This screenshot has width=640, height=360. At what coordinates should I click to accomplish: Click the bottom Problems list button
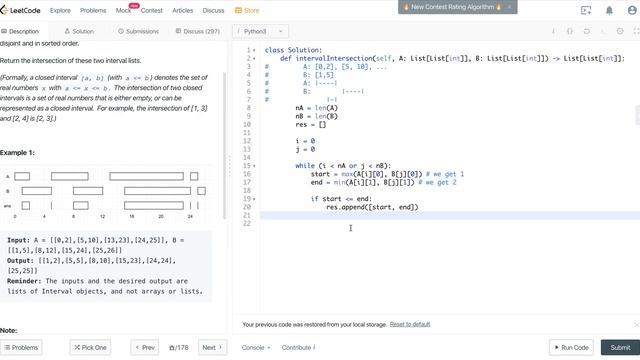pos(21,348)
